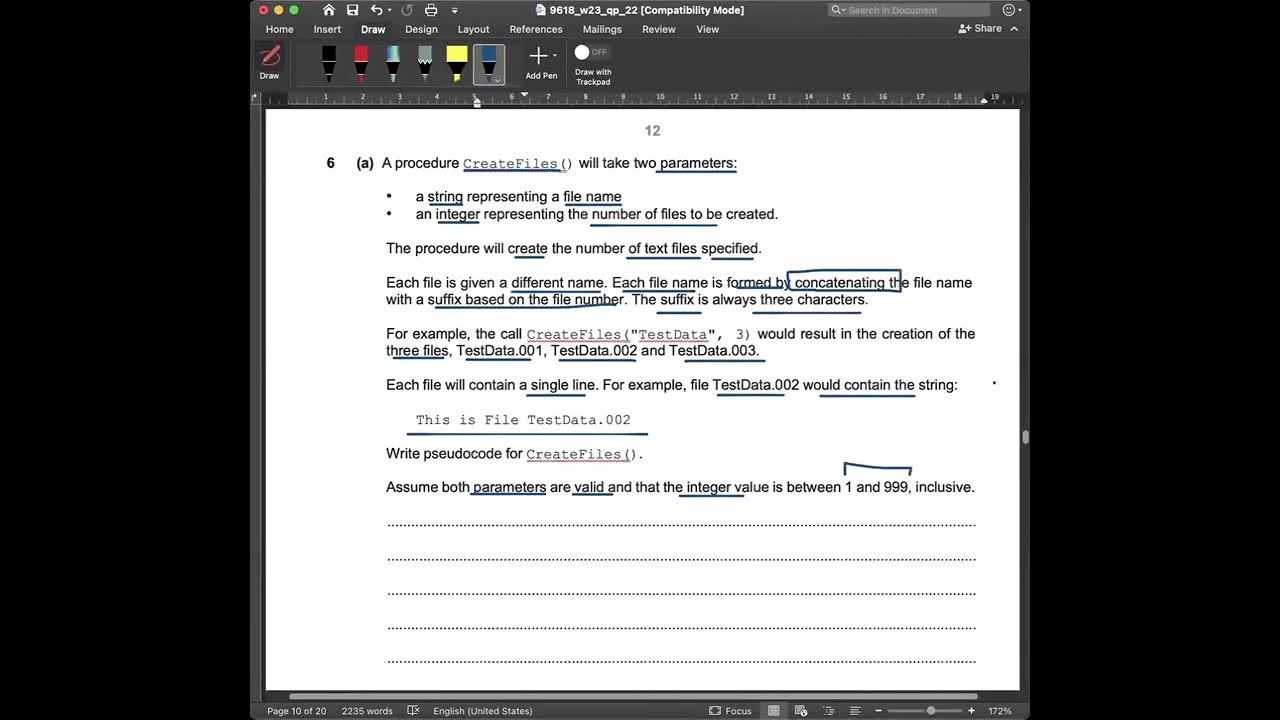Click page number 12 at top

(652, 131)
